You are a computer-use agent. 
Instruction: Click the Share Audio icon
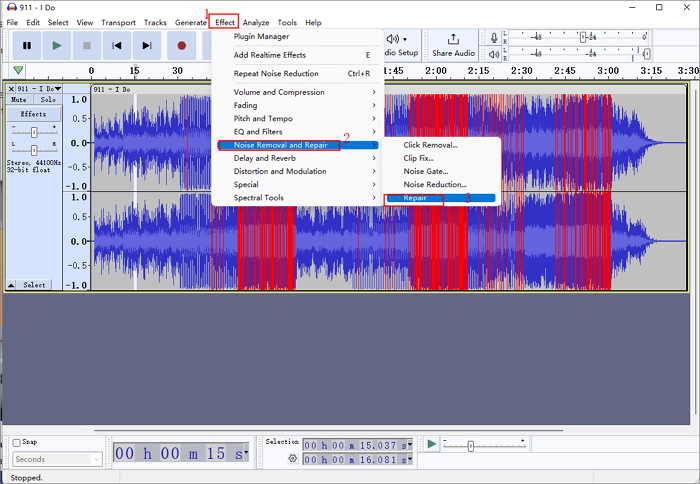click(x=453, y=39)
